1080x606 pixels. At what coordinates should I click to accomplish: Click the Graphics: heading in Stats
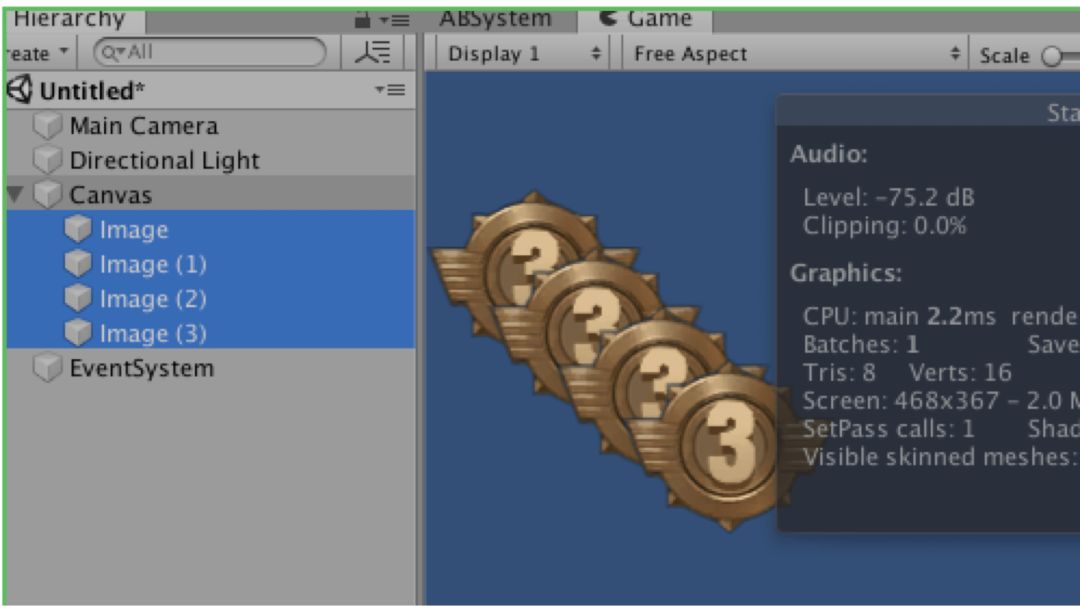coord(846,273)
